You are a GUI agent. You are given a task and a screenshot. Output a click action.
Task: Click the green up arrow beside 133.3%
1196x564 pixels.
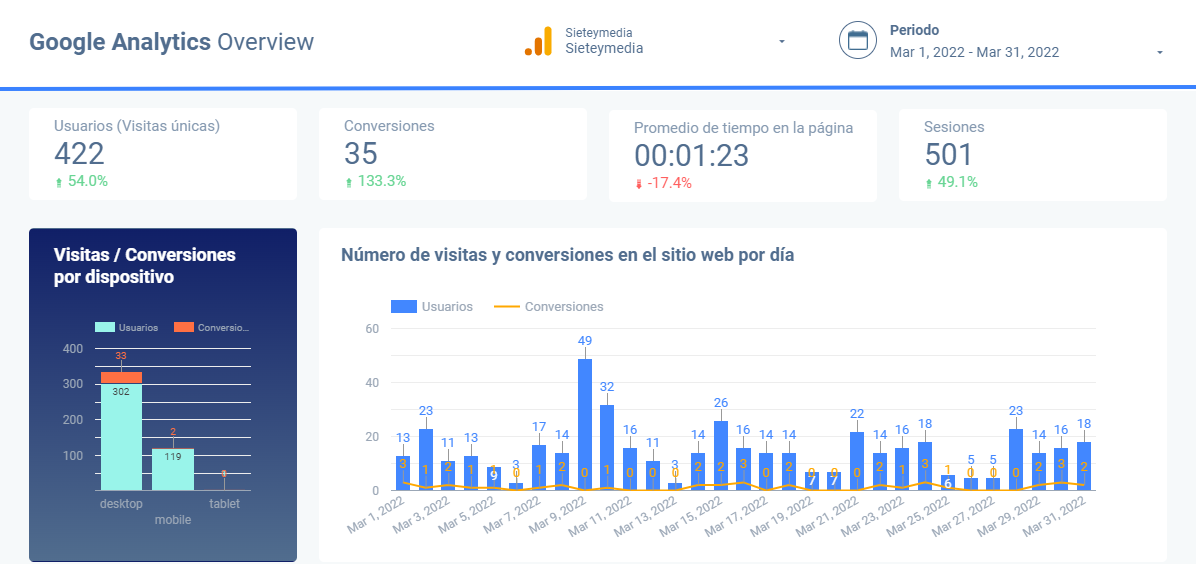(x=349, y=182)
